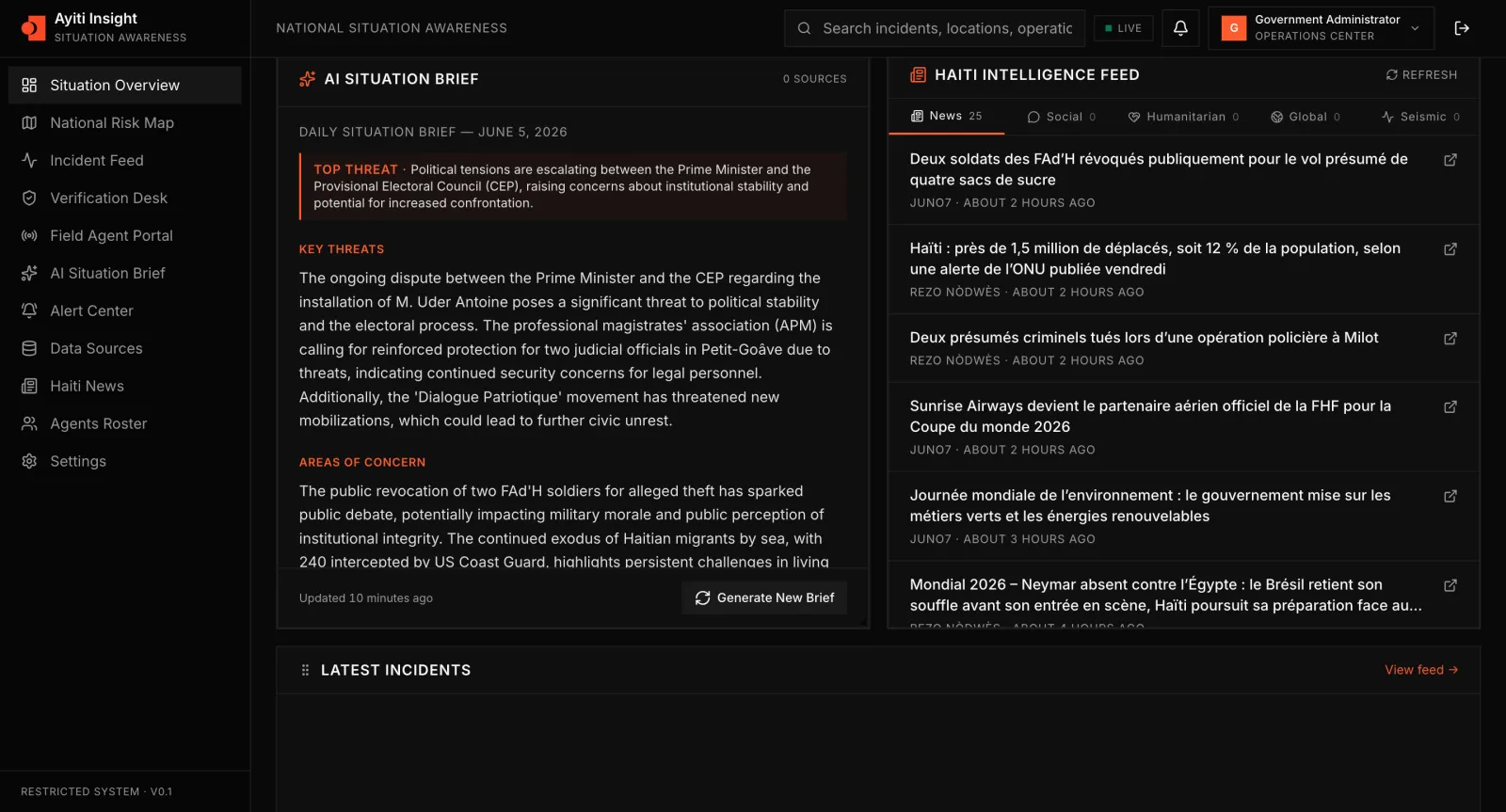Switch to the News tab
Screen dimensions: 1506x812
[x=946, y=116]
